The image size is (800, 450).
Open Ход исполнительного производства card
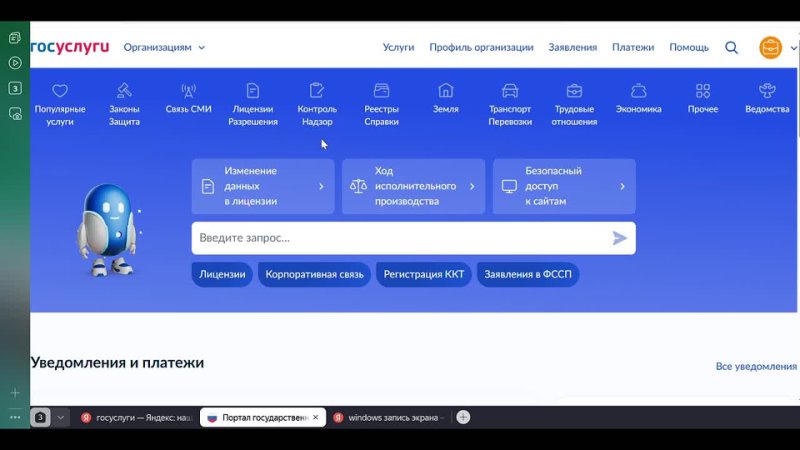point(413,186)
